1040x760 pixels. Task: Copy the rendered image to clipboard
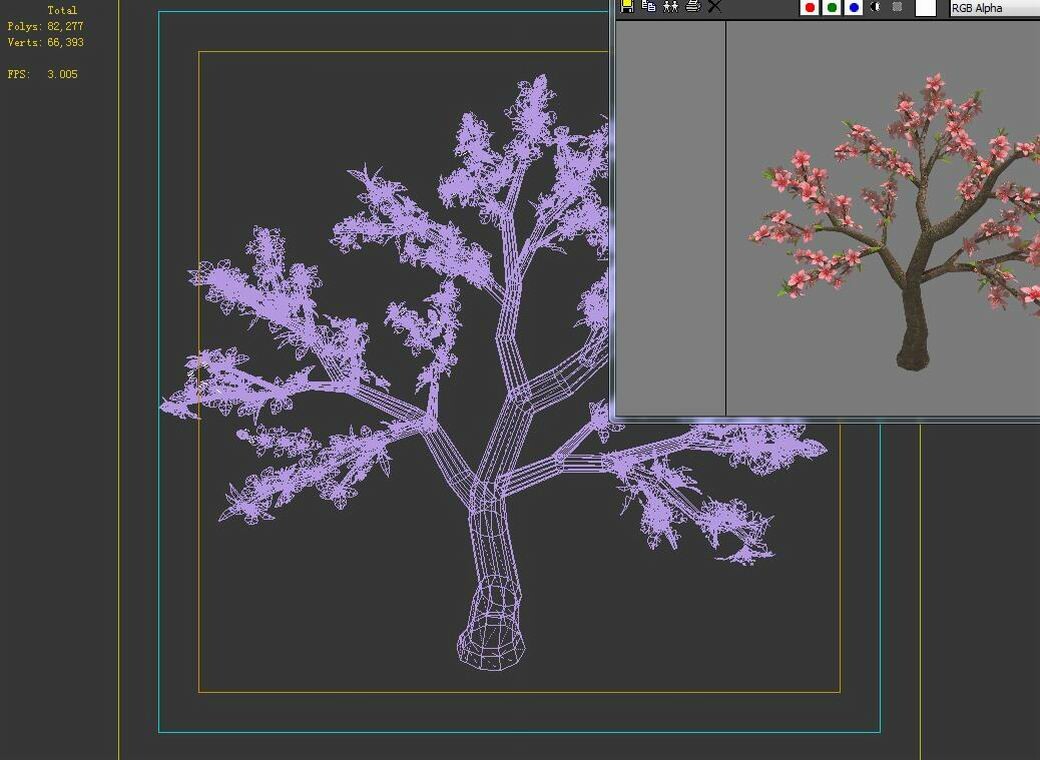click(647, 7)
